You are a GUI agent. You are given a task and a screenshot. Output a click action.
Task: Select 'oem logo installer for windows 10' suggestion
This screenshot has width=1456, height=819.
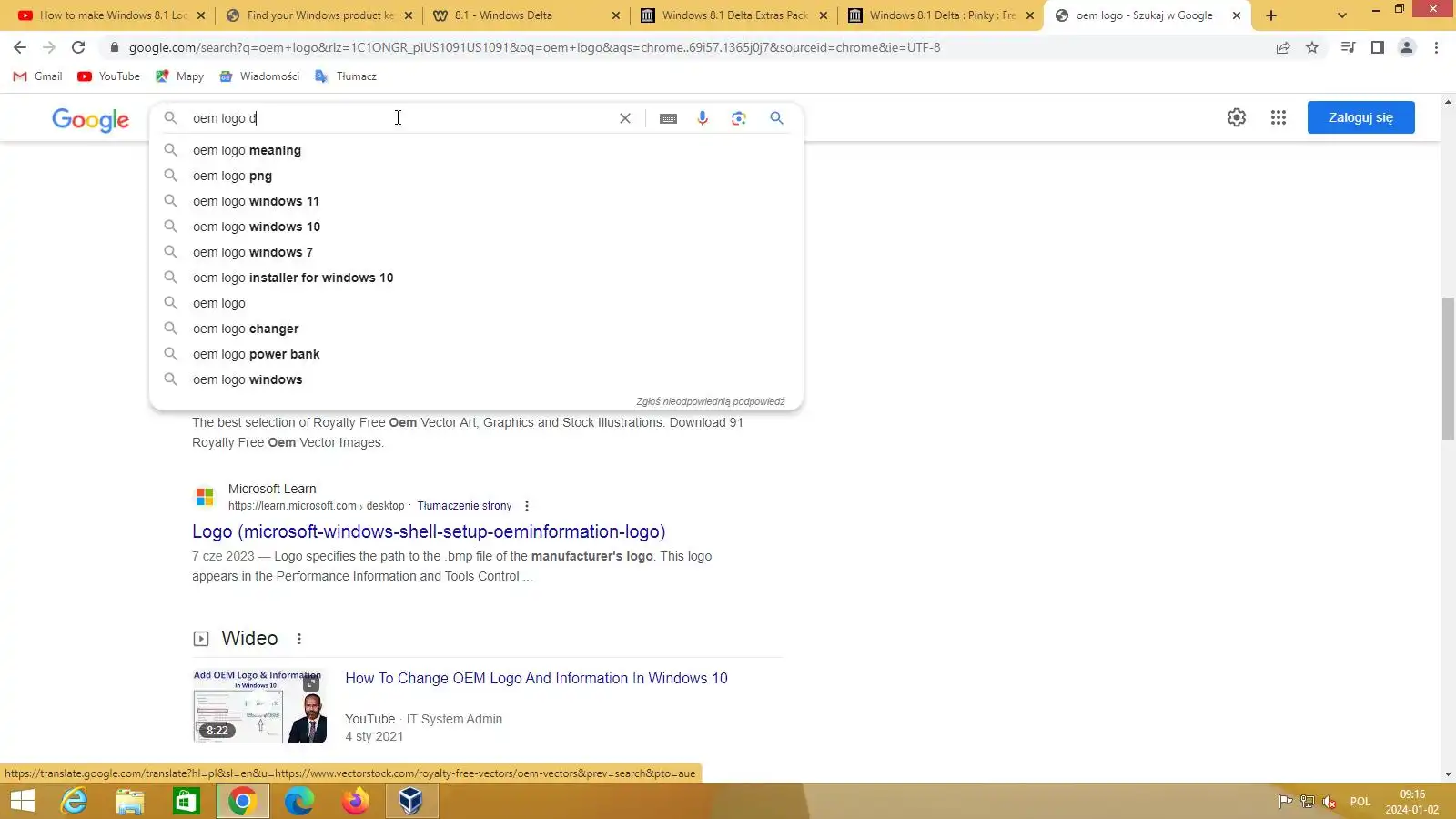[x=476, y=278]
